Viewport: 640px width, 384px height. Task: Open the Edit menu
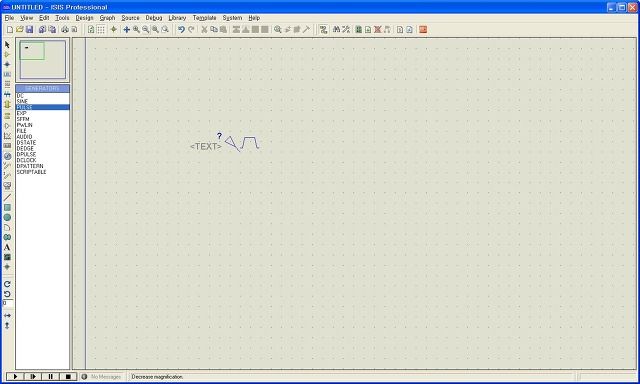(44, 18)
